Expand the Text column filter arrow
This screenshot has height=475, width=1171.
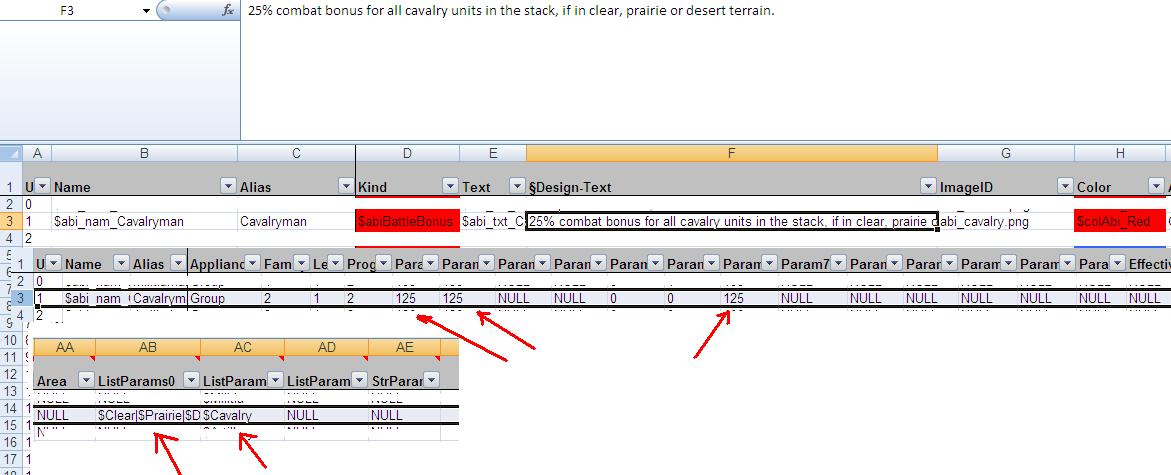point(516,186)
